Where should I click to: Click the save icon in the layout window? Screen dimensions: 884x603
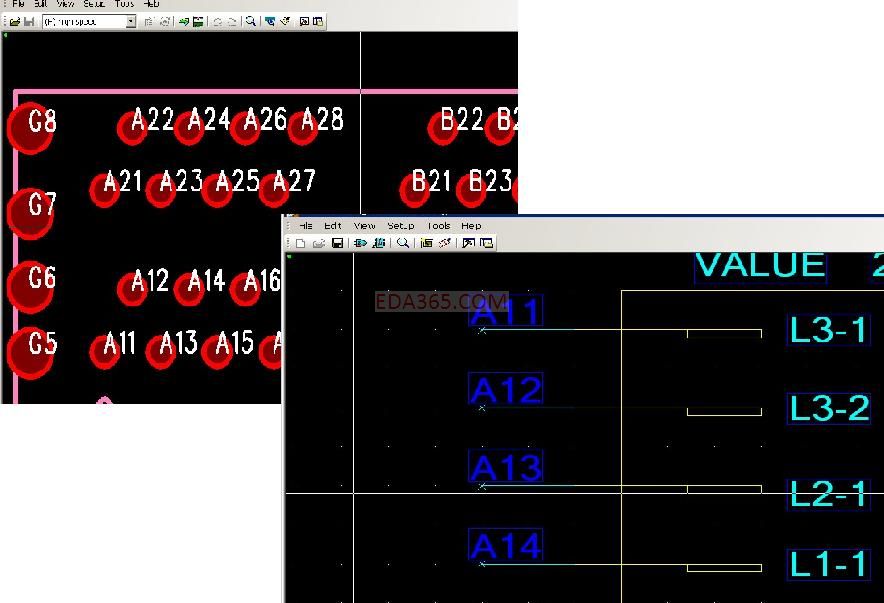(x=29, y=22)
